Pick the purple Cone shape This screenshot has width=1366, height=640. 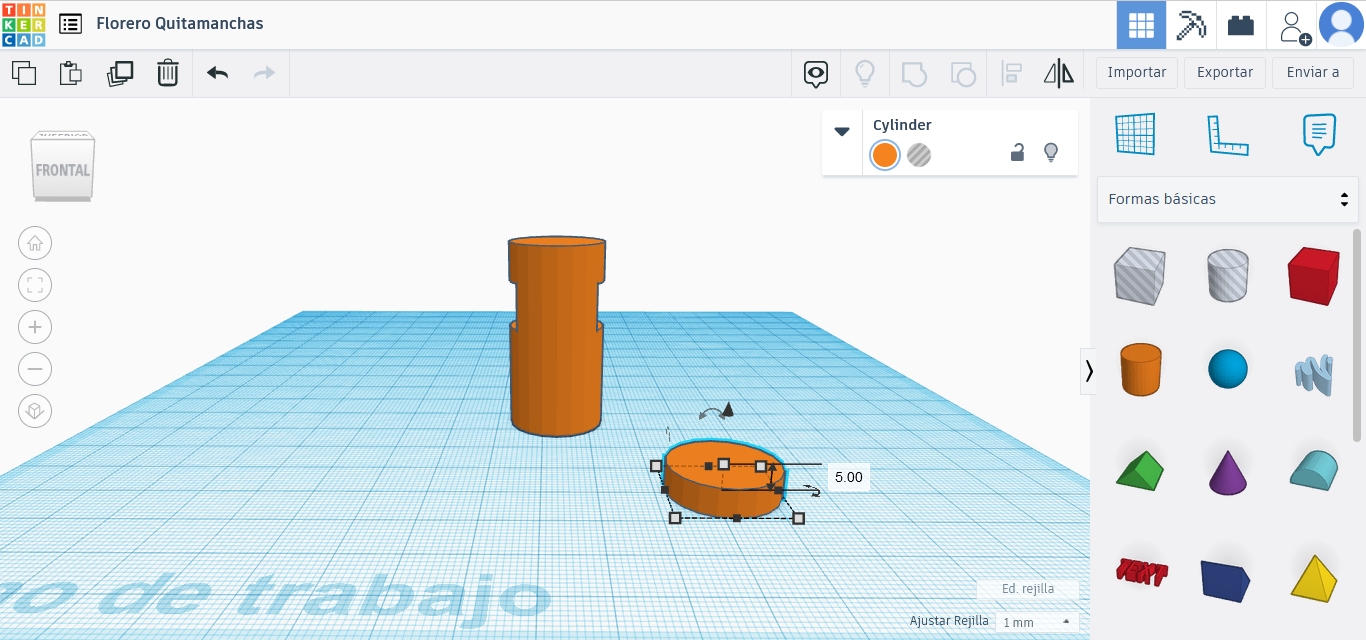[1228, 472]
